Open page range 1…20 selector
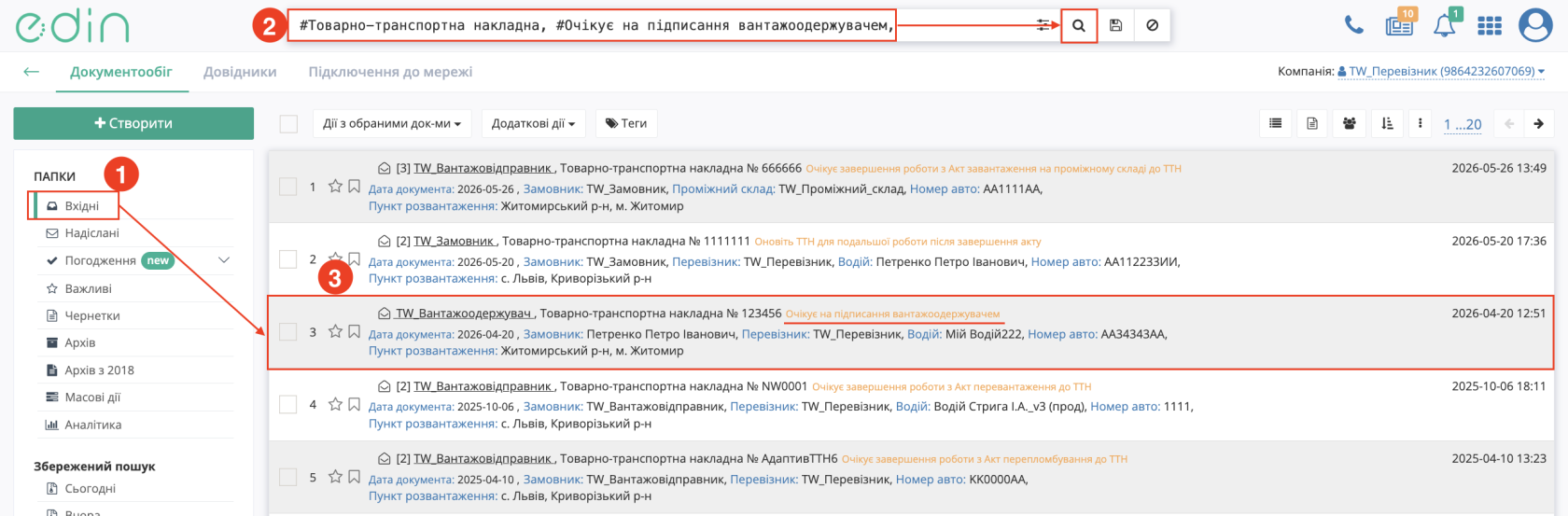 tap(1463, 124)
